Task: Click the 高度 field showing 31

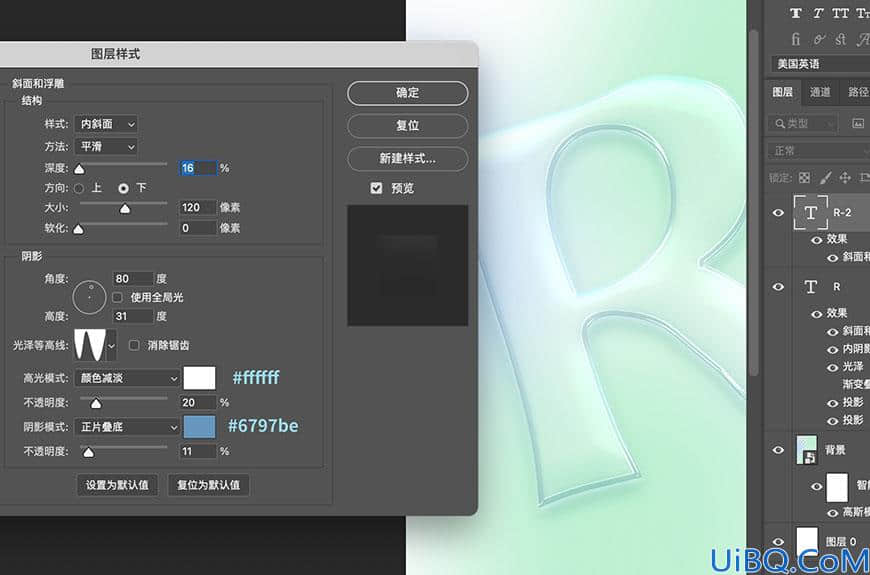Action: click(133, 316)
